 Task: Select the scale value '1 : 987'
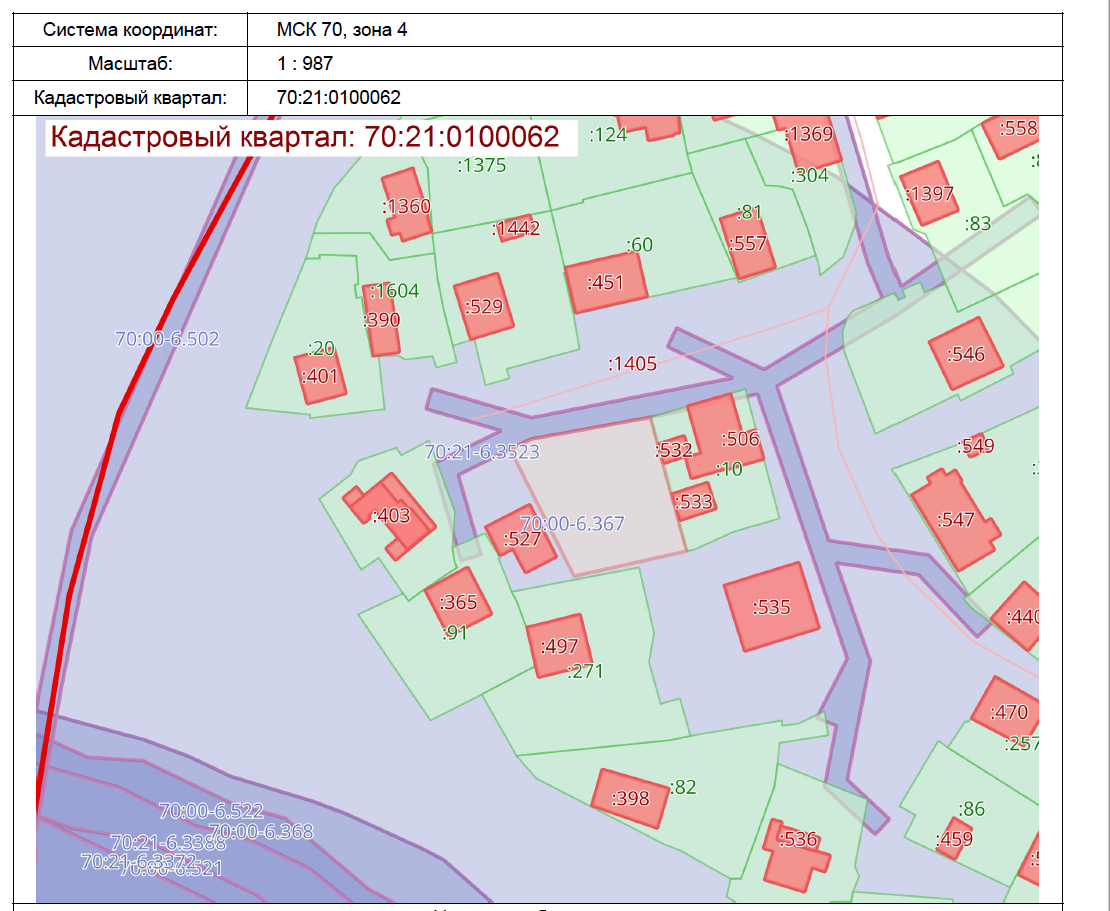tap(305, 64)
